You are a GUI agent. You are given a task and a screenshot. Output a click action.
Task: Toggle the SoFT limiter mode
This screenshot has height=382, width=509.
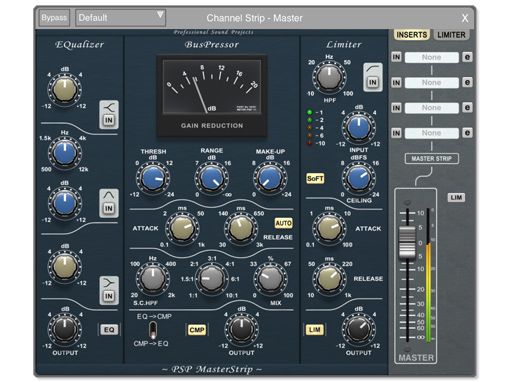click(x=315, y=179)
